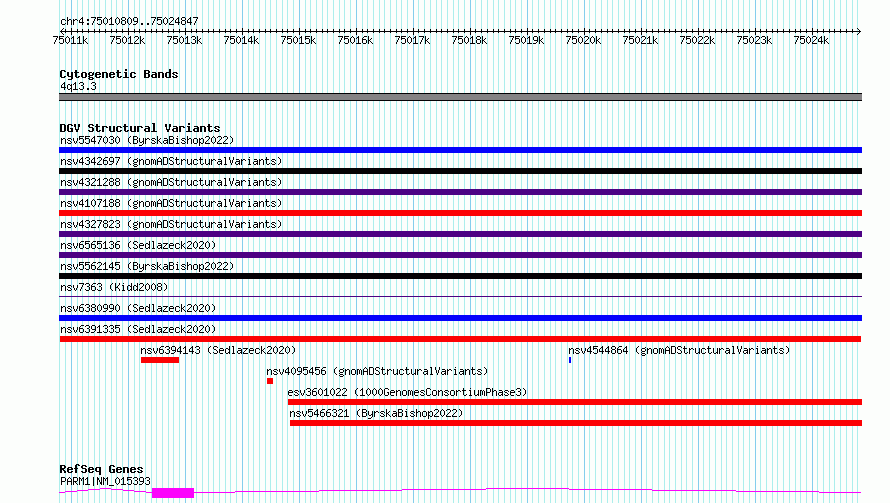The width and height of the screenshot is (890, 503).
Task: Click the thin purple line of nsv7363
Action: 460,296
